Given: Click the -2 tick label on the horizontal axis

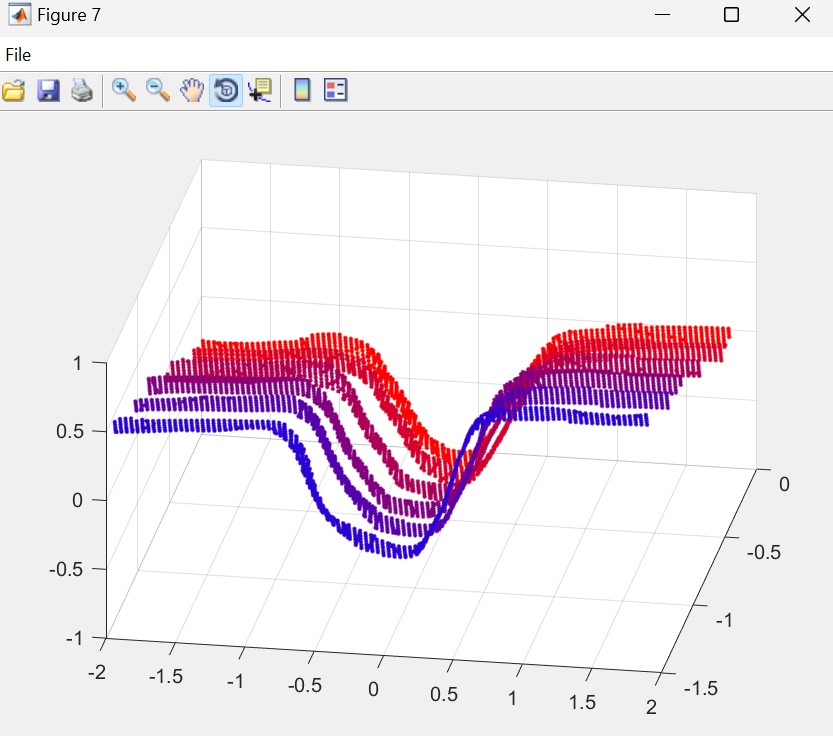Looking at the screenshot, I should point(96,672).
